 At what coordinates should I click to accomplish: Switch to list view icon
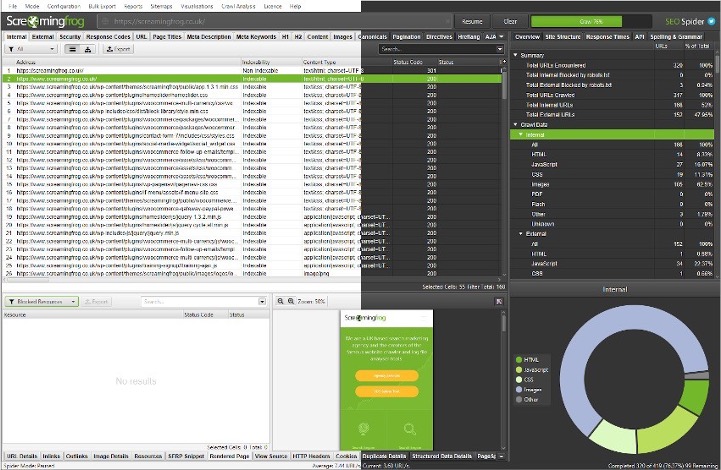[73, 48]
